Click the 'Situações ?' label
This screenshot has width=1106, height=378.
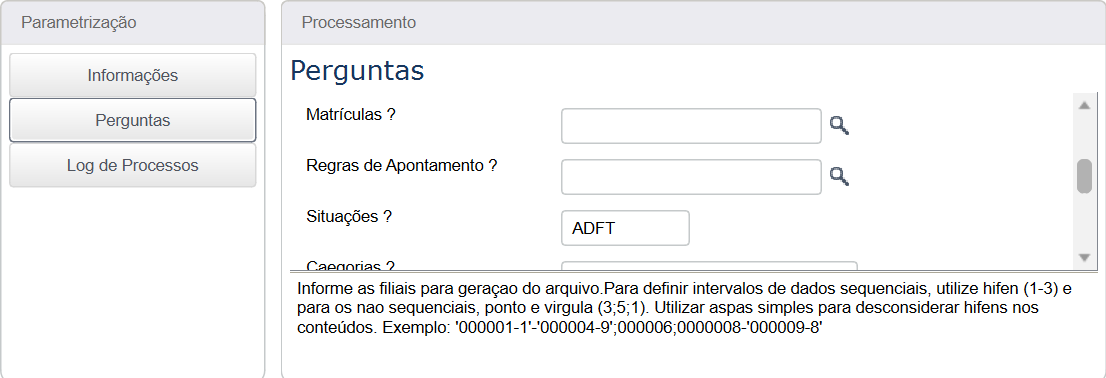(x=349, y=217)
